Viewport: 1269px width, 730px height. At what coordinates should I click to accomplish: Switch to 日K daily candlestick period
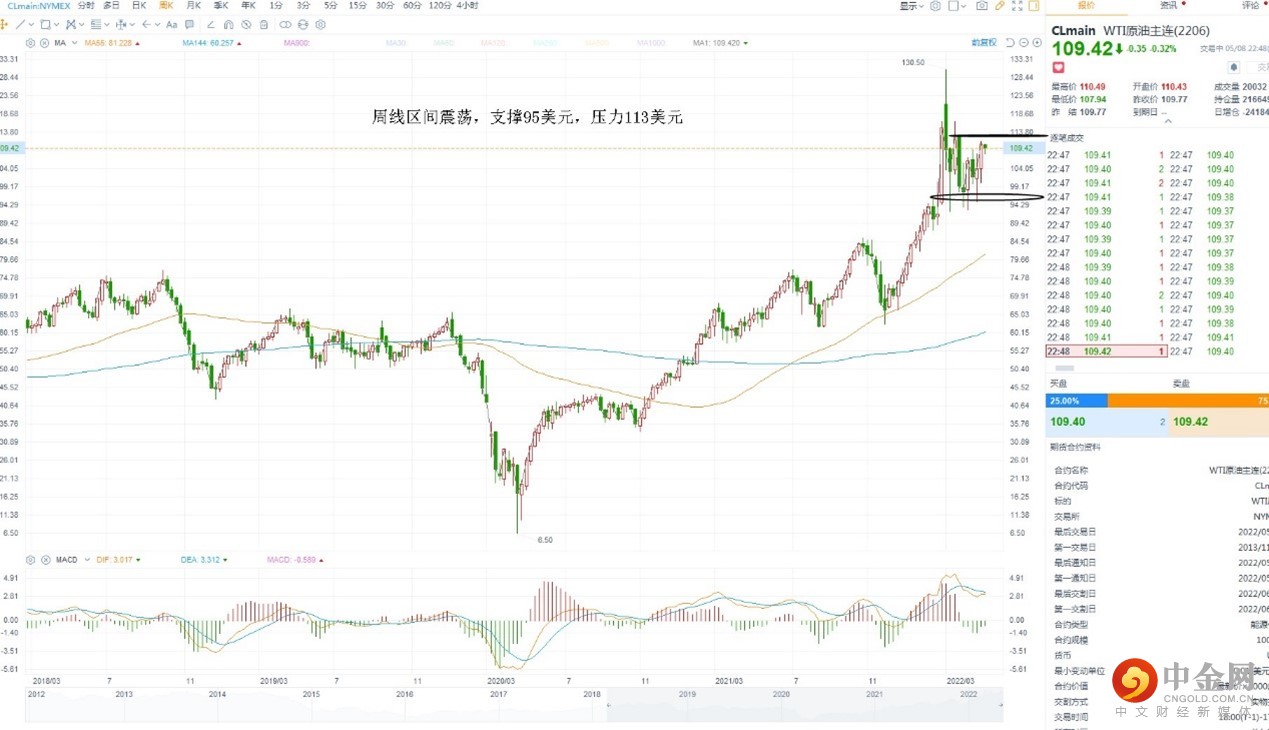(x=139, y=6)
